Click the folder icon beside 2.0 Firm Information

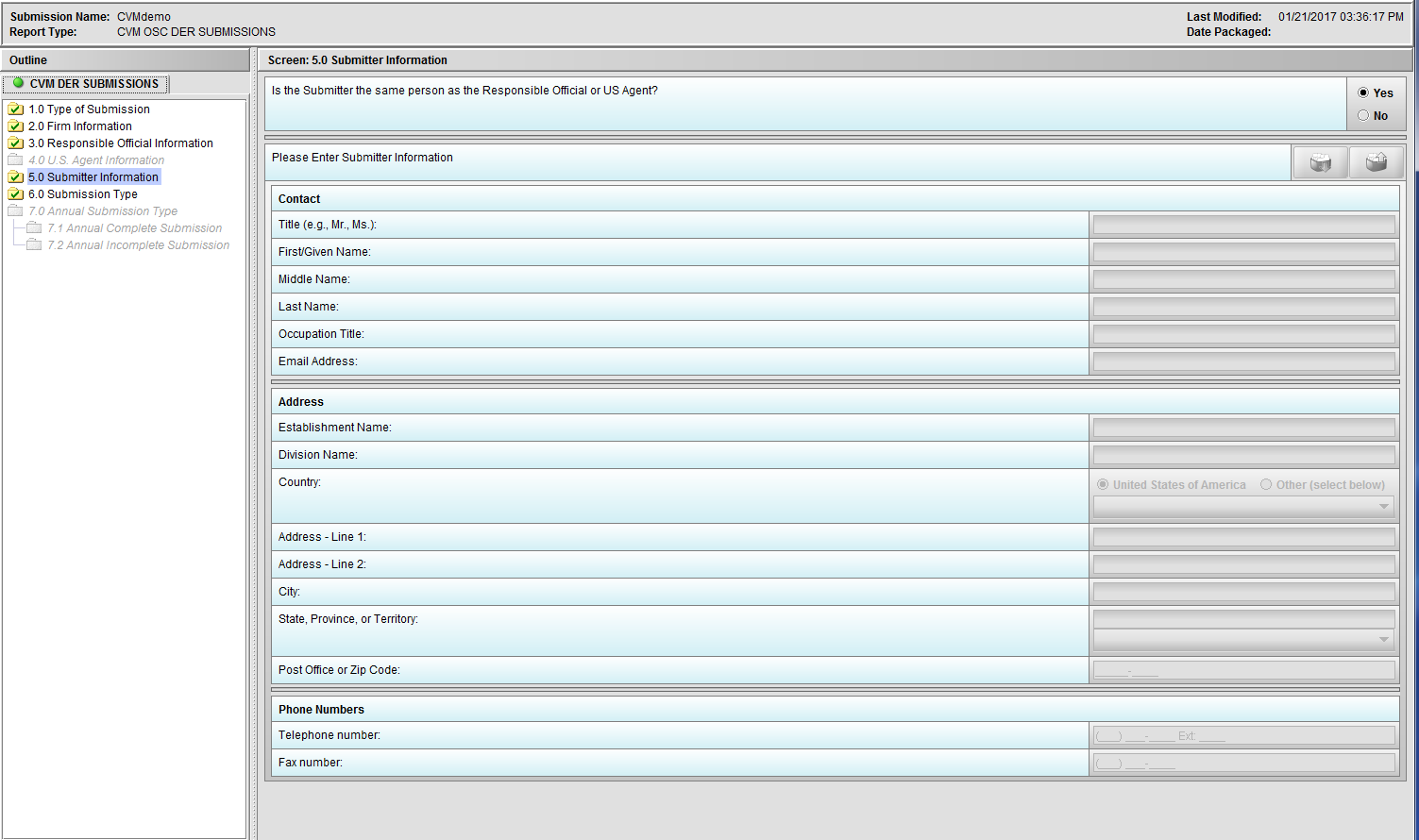pos(15,126)
